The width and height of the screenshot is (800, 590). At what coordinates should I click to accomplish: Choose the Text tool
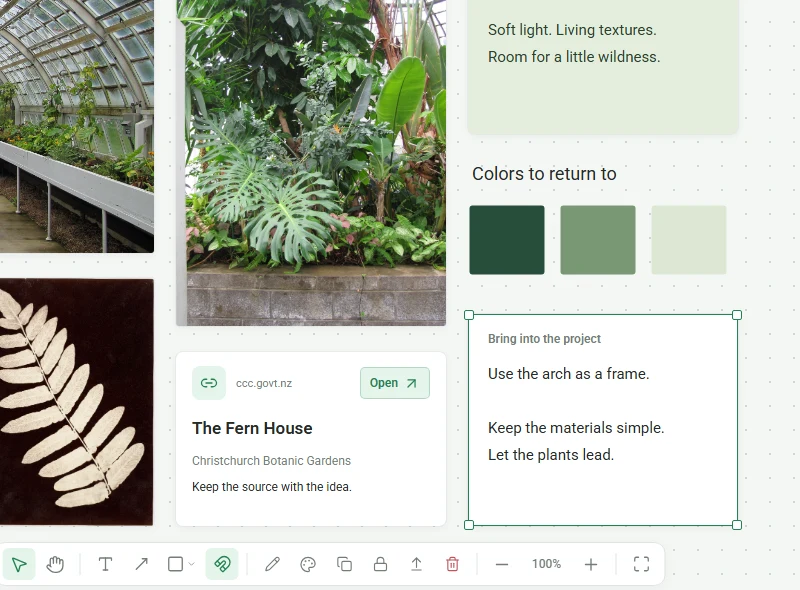[105, 564]
